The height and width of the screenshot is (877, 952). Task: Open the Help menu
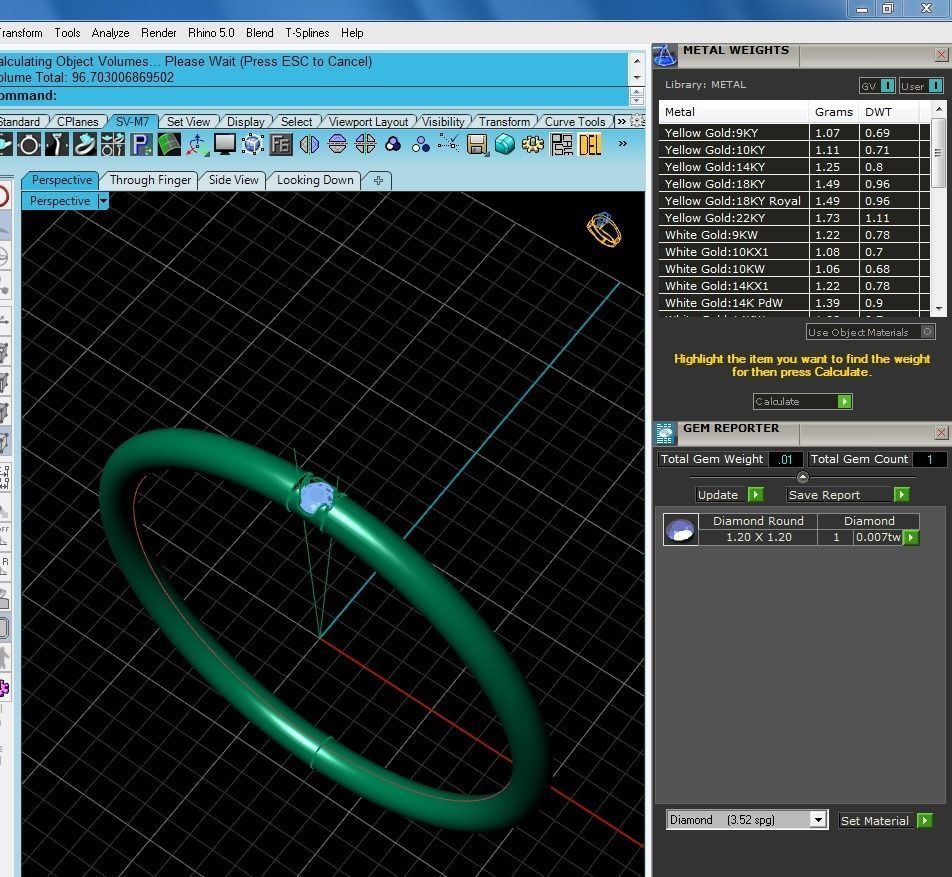coord(352,33)
